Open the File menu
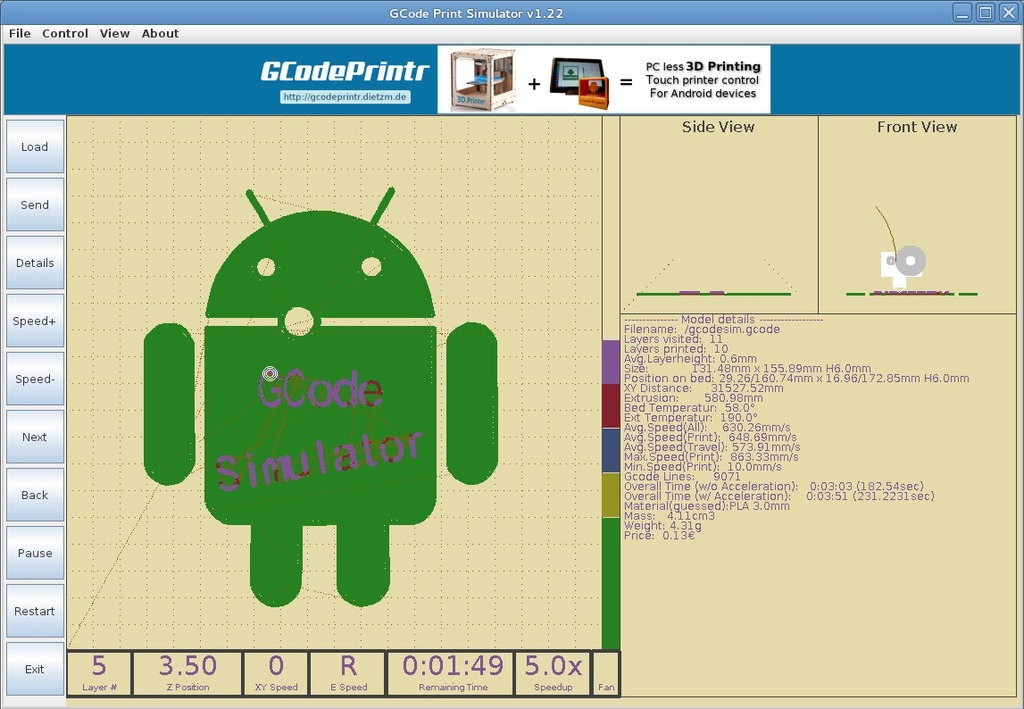 (x=20, y=33)
